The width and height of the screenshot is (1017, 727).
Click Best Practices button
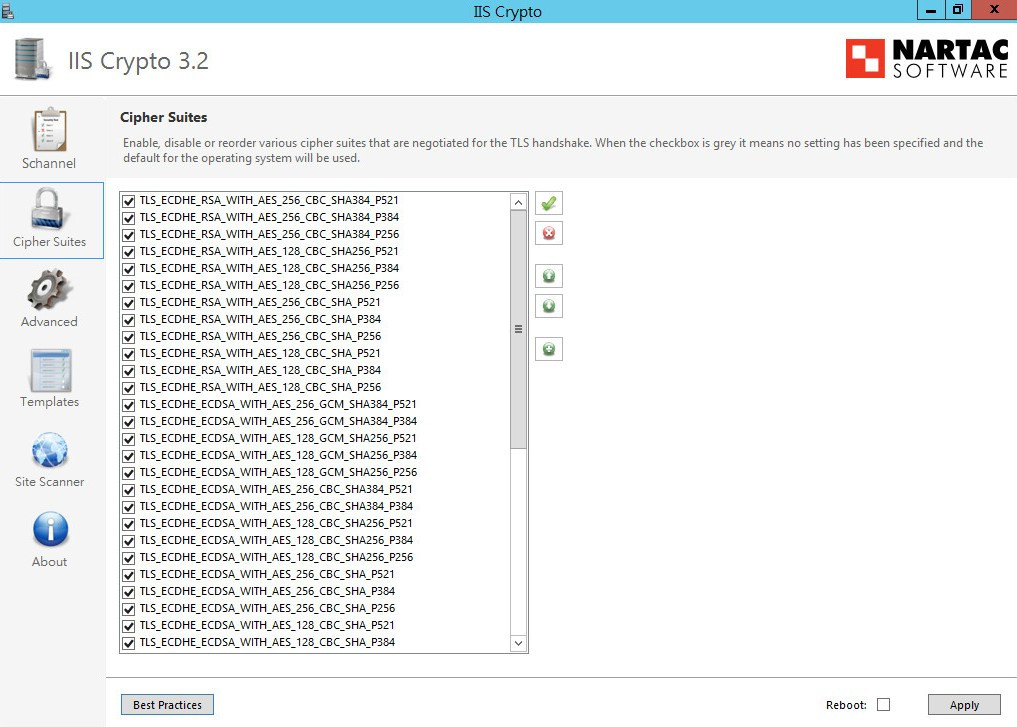click(x=167, y=704)
